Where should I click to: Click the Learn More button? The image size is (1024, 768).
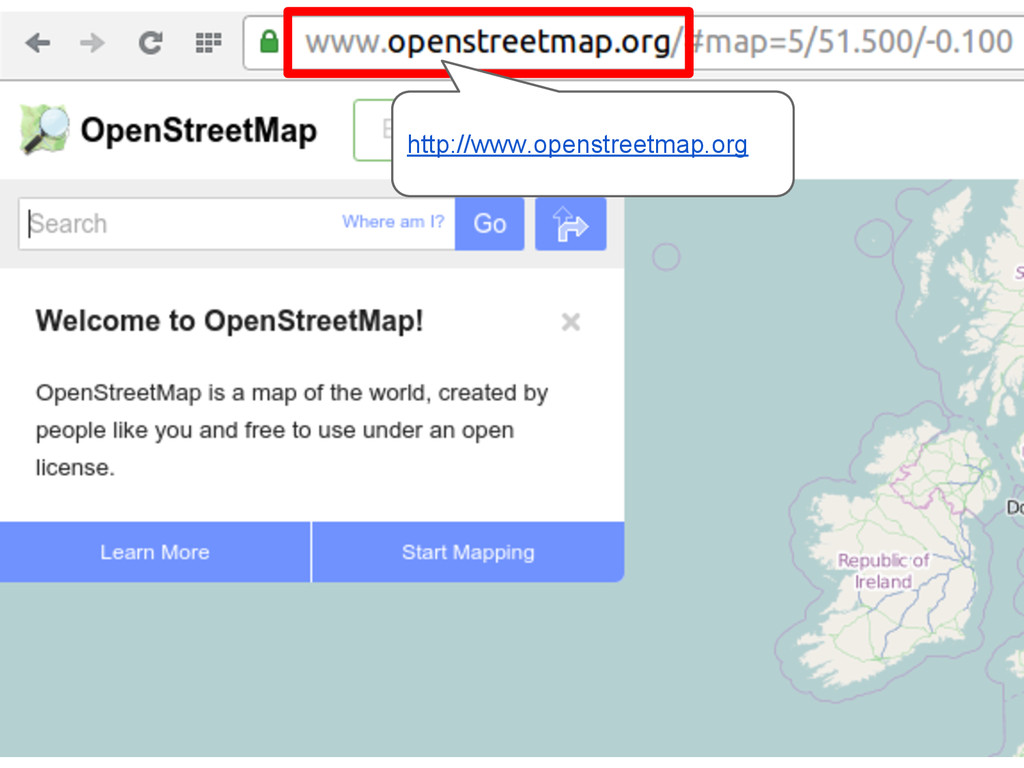155,552
